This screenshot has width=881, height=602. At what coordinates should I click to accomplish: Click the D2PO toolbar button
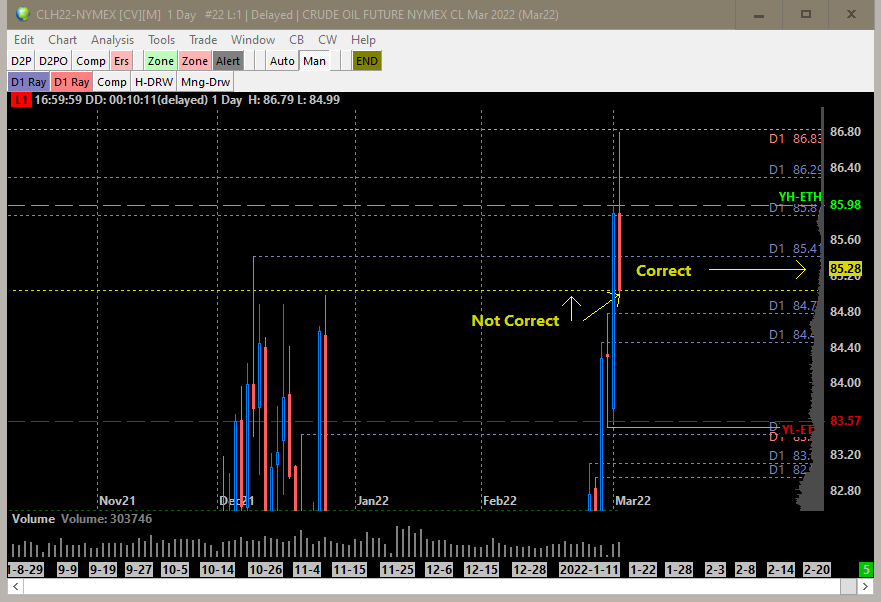(53, 61)
